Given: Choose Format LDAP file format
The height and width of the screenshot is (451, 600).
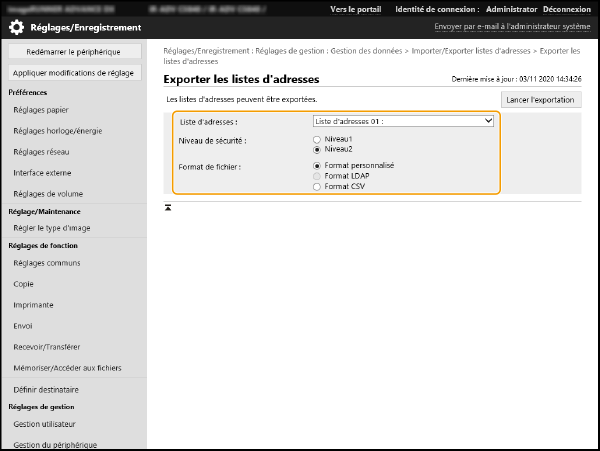Looking at the screenshot, I should tap(317, 176).
